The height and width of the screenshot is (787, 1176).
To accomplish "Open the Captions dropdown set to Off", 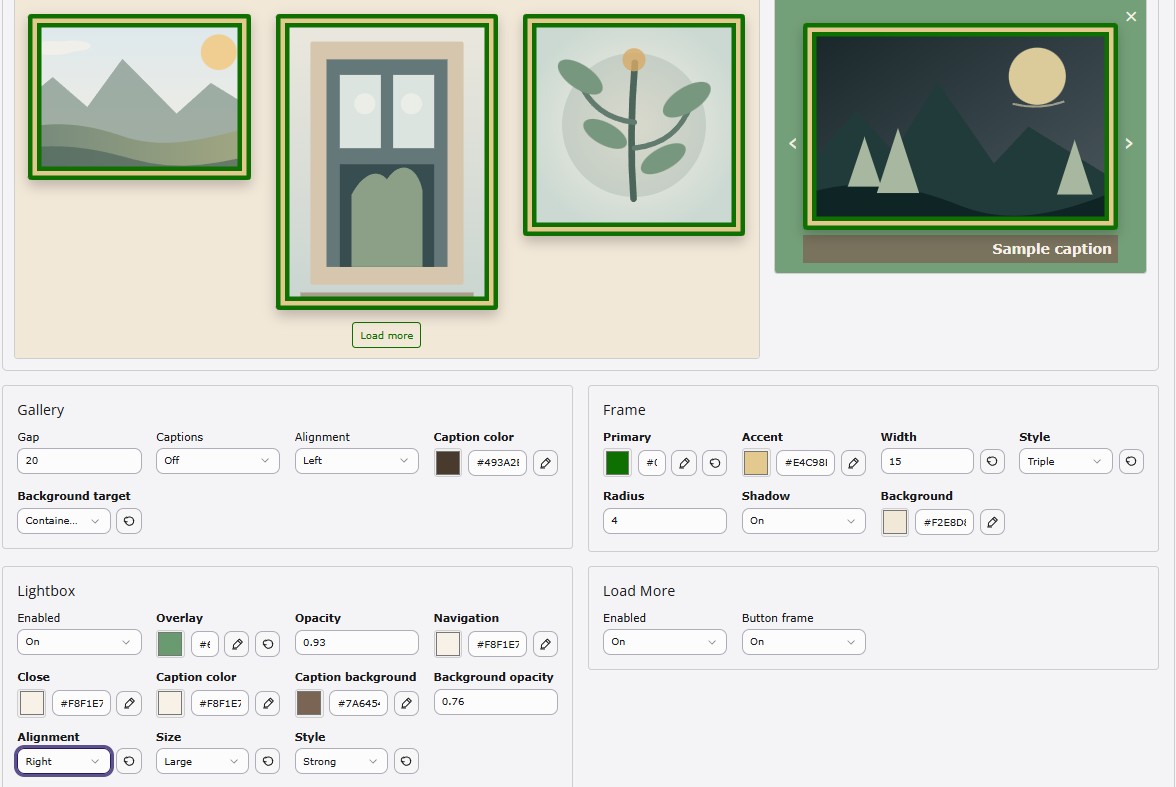I will click(218, 461).
